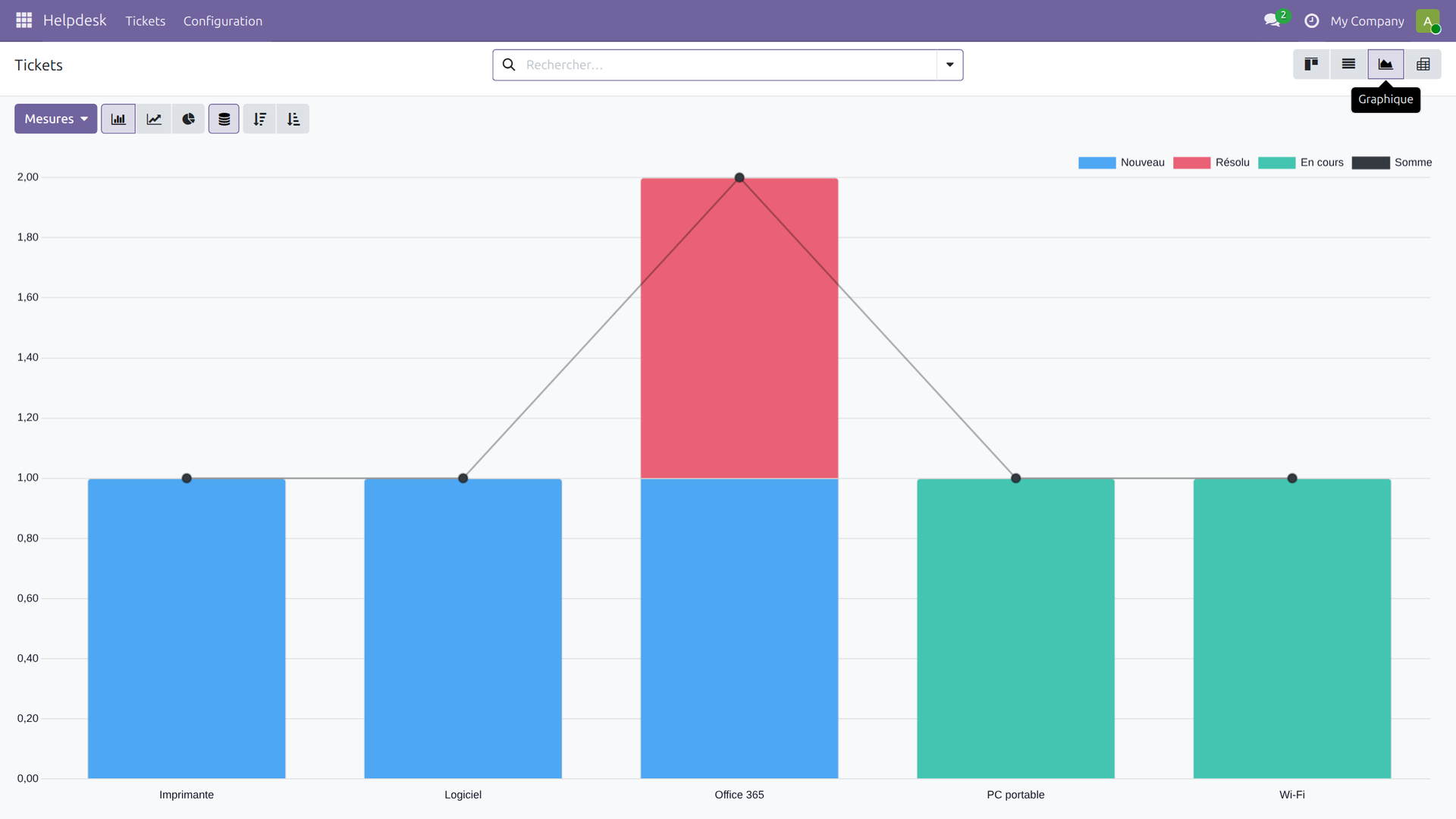Open the My Company switcher
Image resolution: width=1456 pixels, height=819 pixels.
[1367, 21]
